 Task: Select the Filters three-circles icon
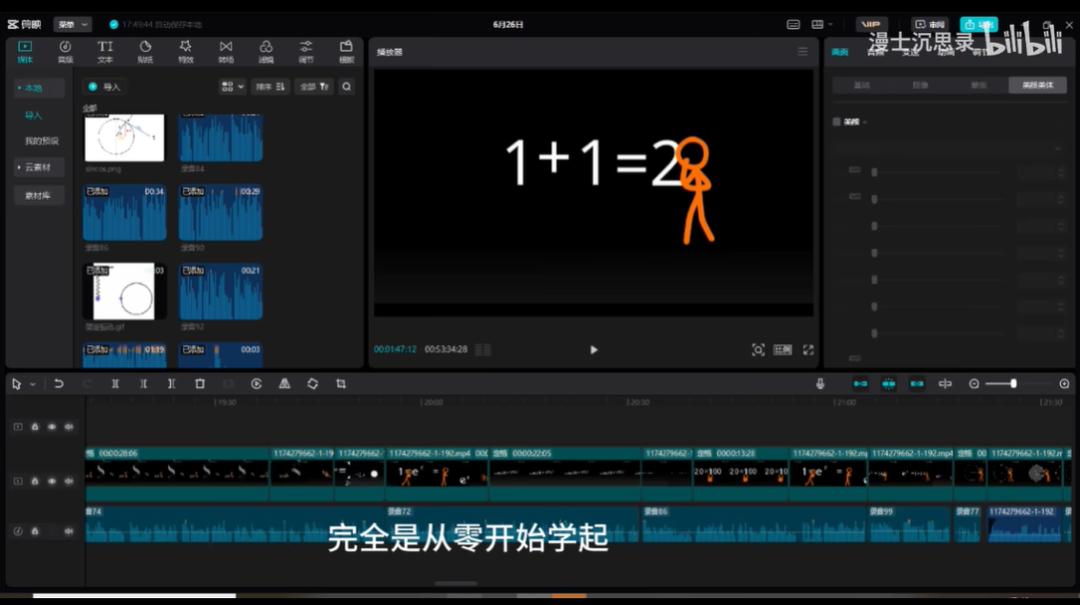click(266, 51)
